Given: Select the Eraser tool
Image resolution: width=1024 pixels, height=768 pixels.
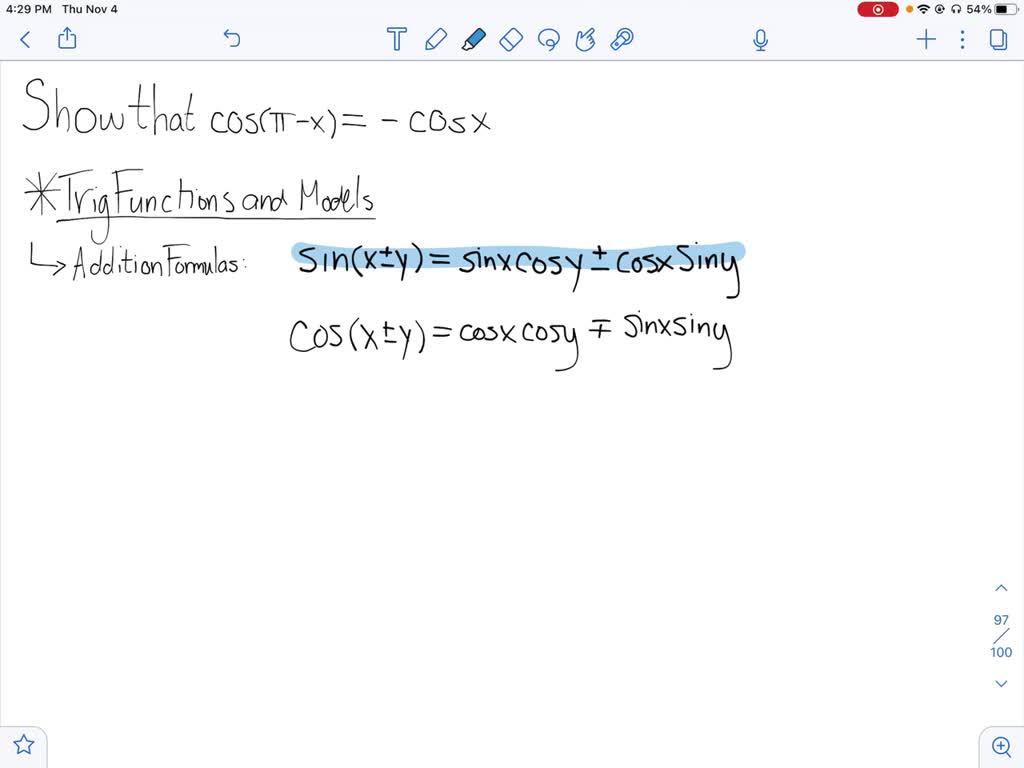Looking at the screenshot, I should [511, 39].
